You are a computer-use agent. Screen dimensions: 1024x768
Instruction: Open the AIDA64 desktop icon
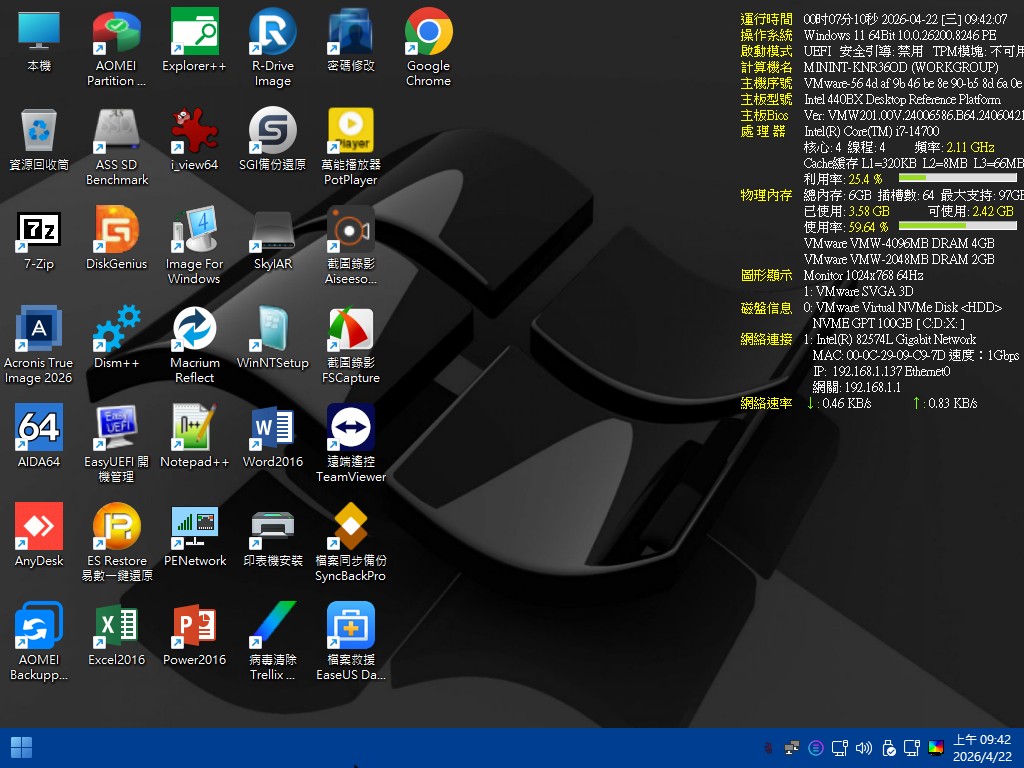click(39, 428)
